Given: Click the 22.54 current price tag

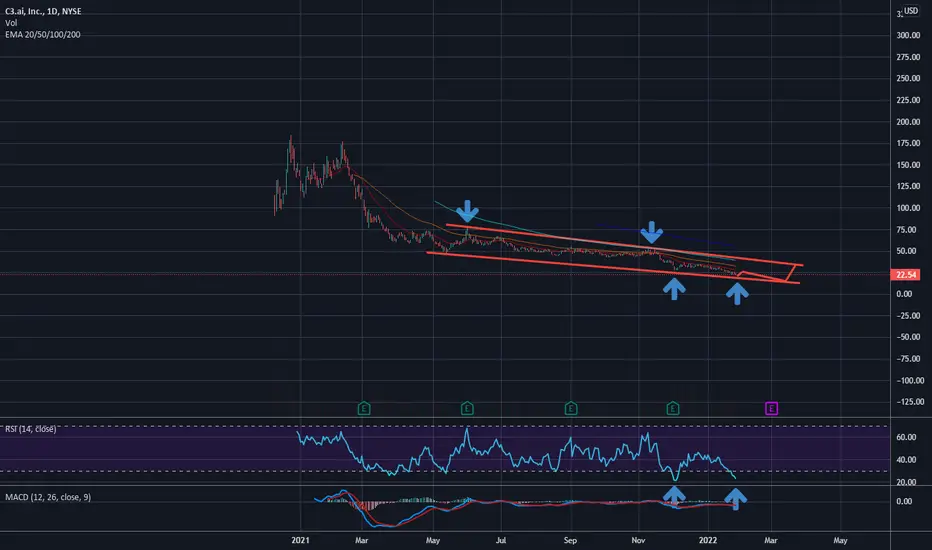Looking at the screenshot, I should (906, 274).
